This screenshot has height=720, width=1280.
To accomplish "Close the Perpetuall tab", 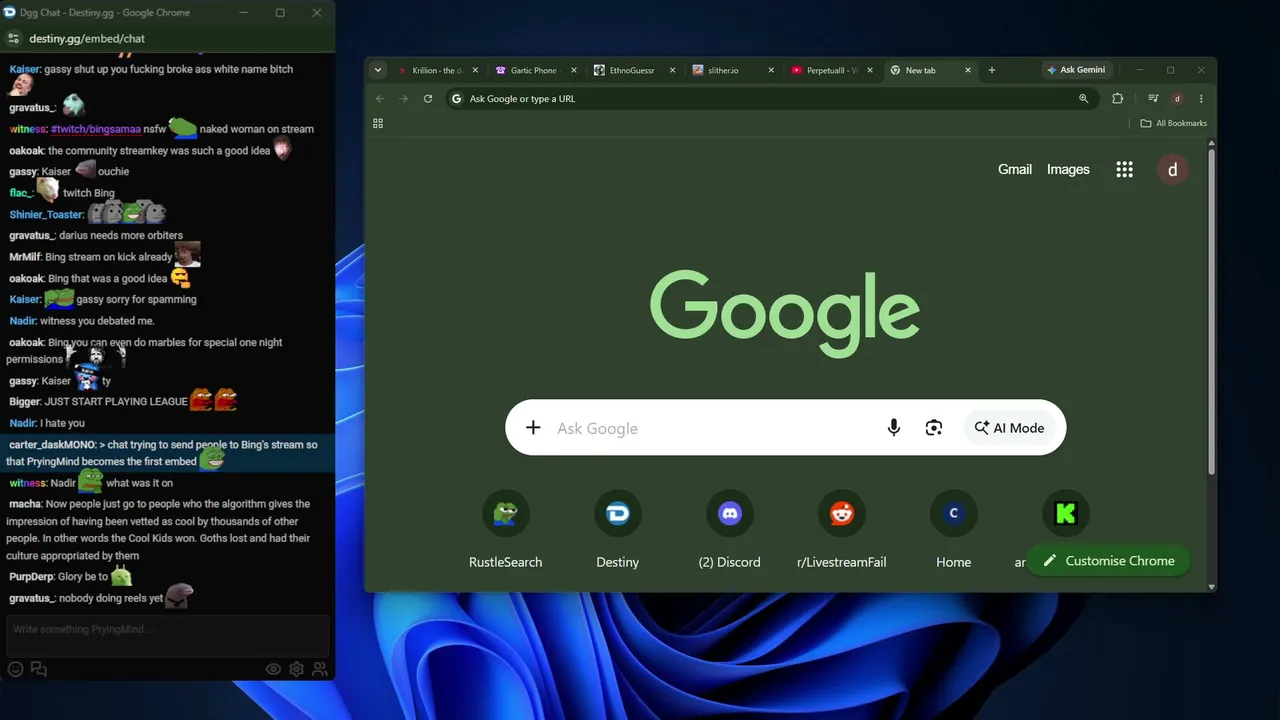I will click(x=868, y=70).
